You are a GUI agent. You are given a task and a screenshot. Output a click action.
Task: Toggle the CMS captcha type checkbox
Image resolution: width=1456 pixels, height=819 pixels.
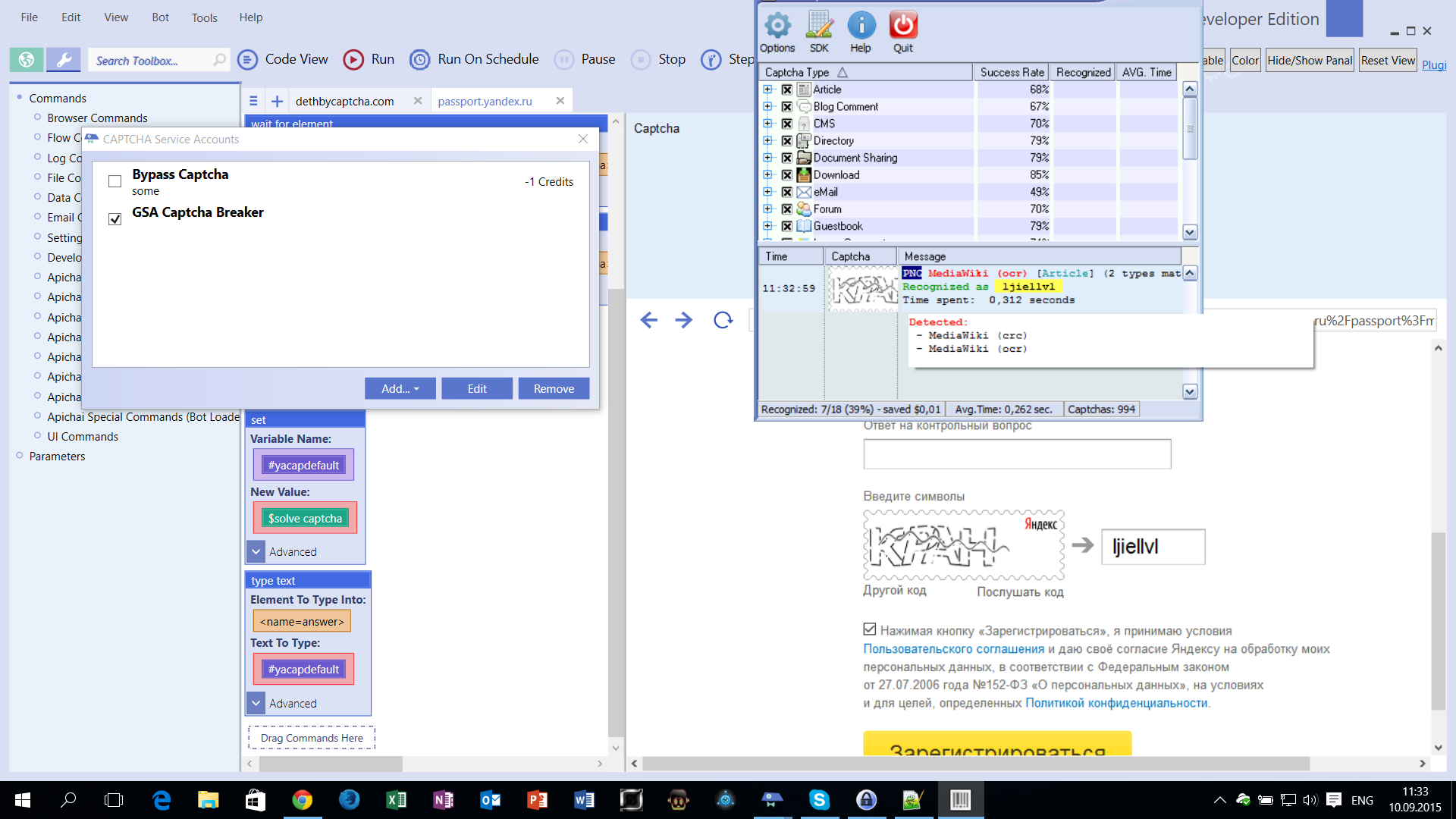(787, 124)
